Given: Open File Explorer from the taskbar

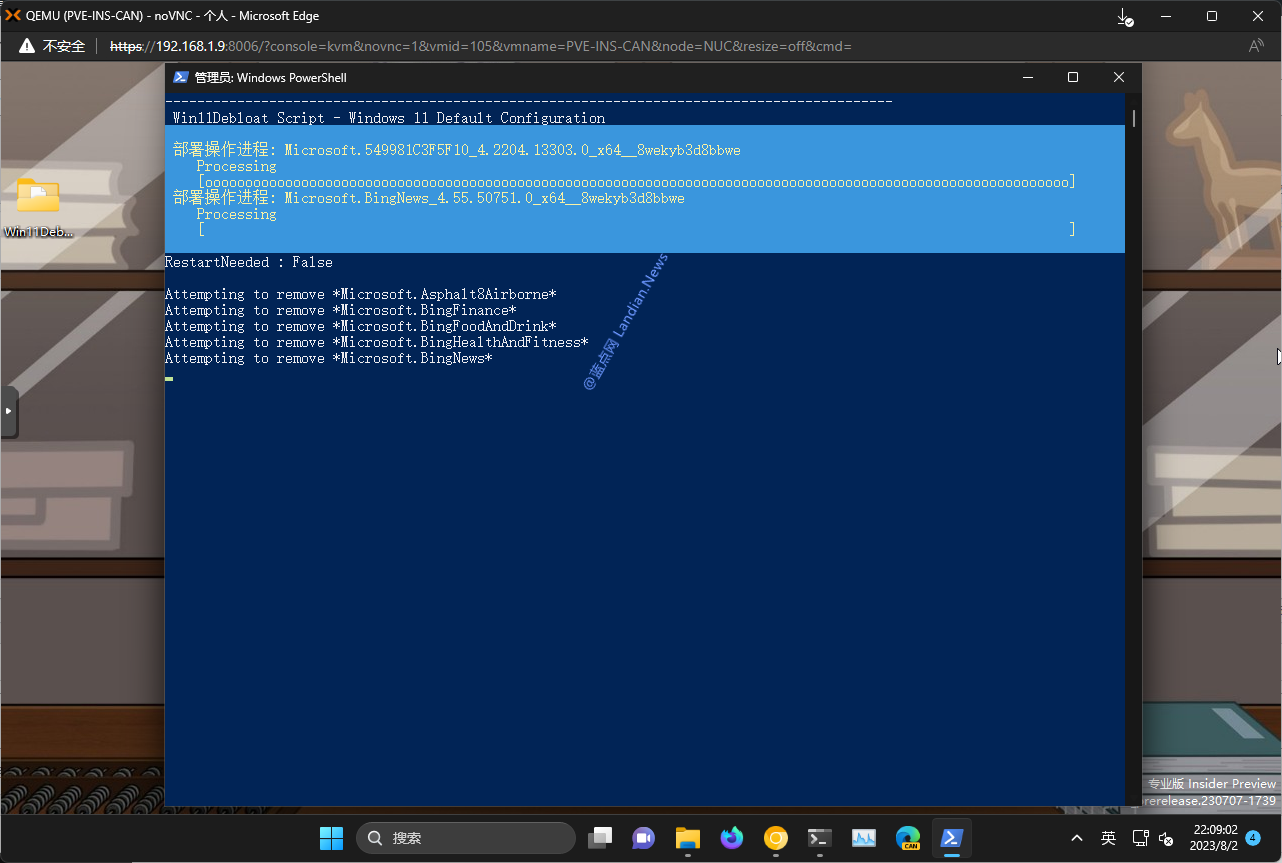Looking at the screenshot, I should [x=687, y=838].
